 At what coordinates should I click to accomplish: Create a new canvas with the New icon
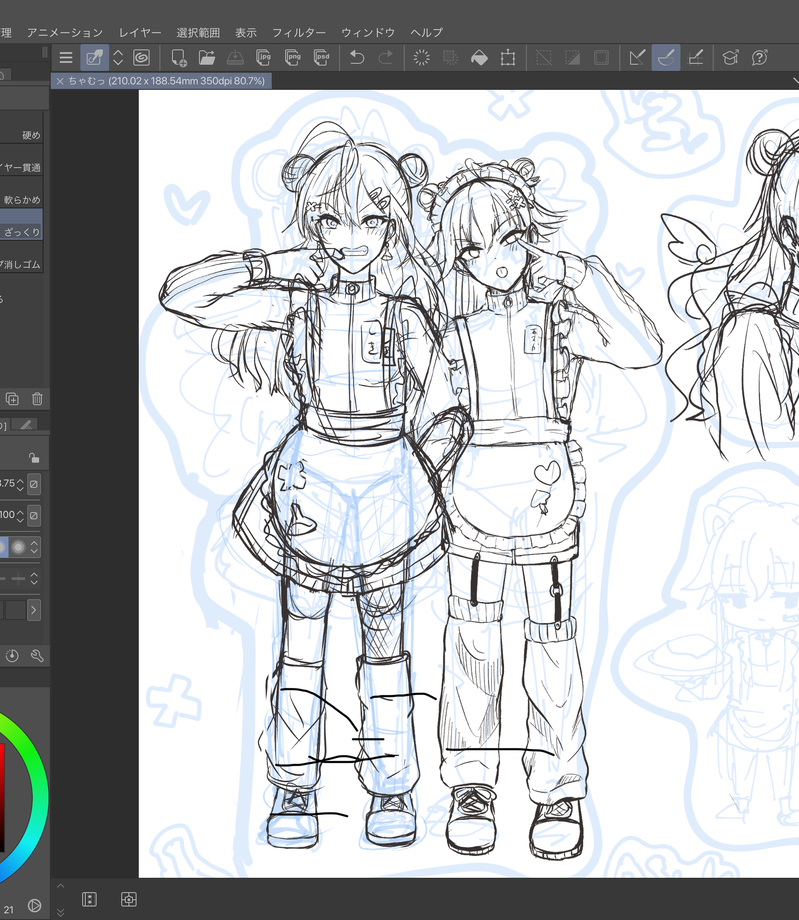click(x=178, y=58)
